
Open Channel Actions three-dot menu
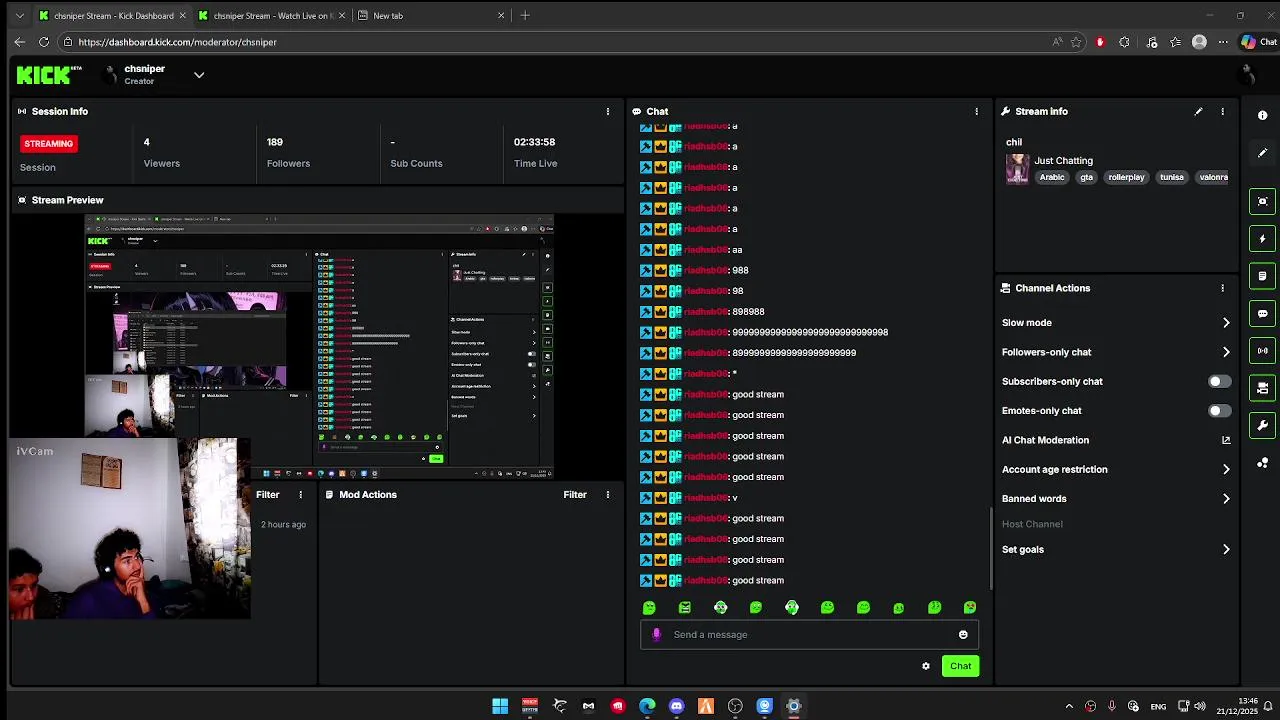tap(1222, 288)
